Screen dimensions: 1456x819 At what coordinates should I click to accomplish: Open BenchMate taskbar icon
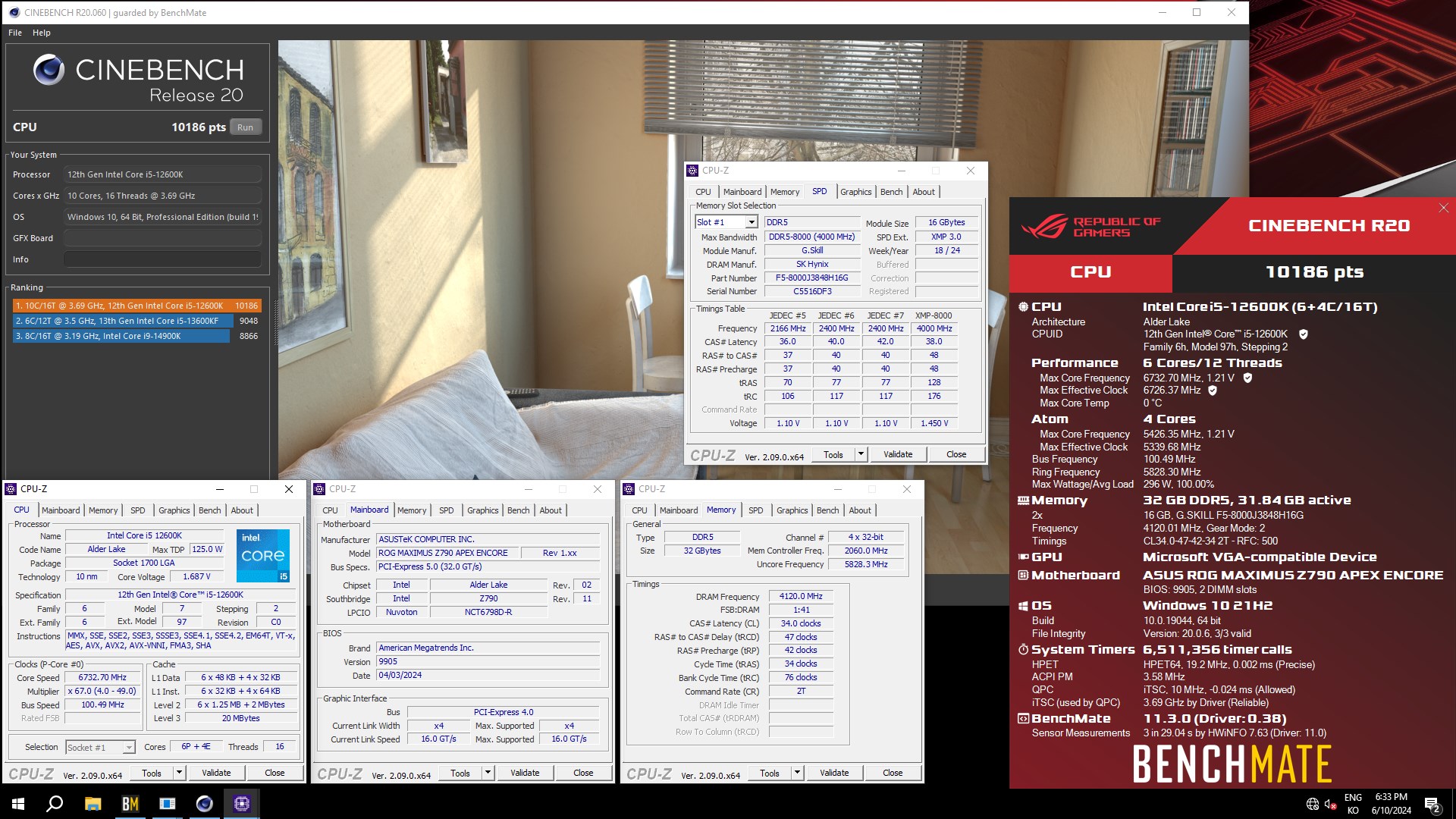point(130,804)
